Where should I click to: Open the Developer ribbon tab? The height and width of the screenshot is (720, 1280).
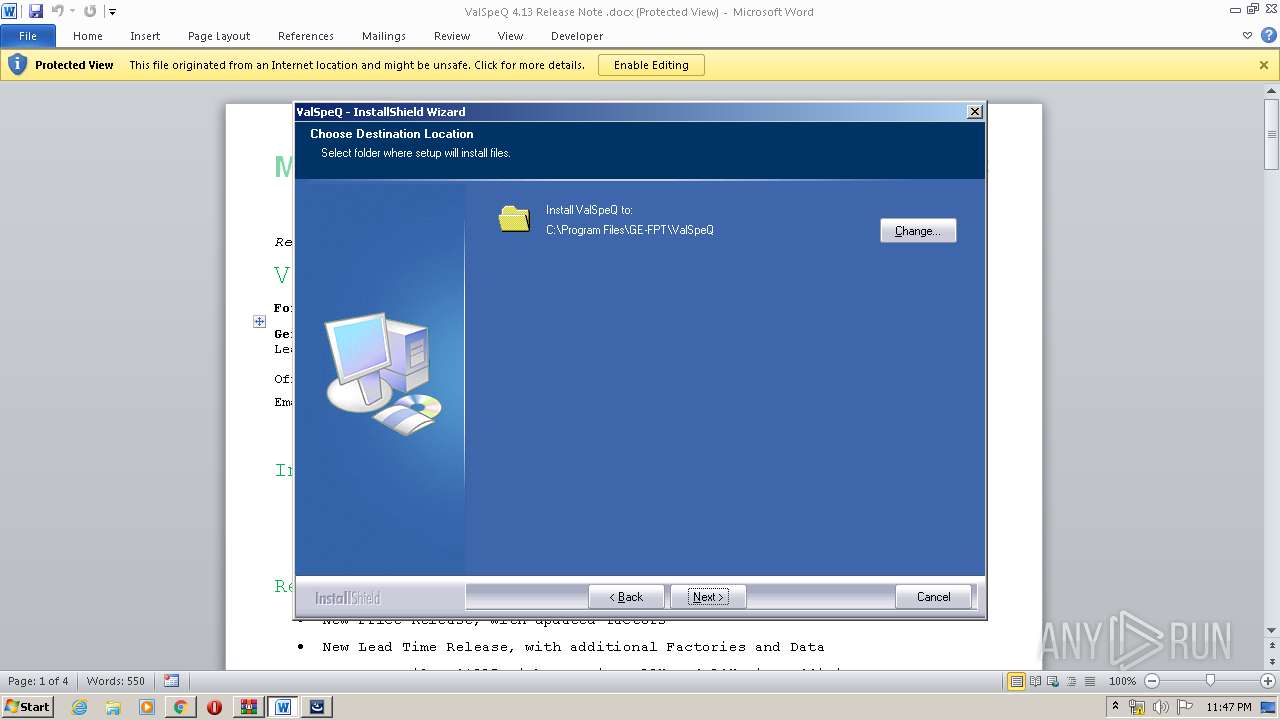coord(577,36)
